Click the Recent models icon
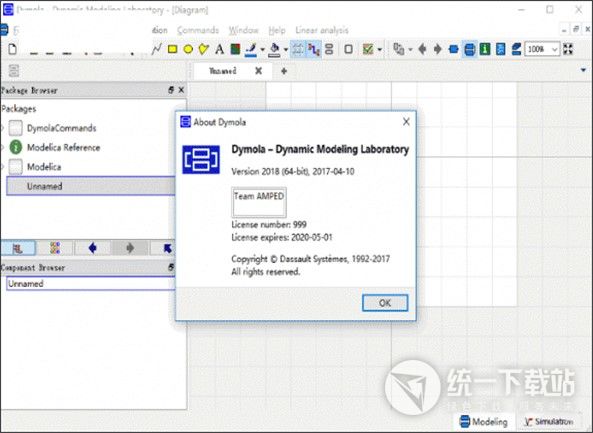The image size is (593, 433). coord(398,49)
